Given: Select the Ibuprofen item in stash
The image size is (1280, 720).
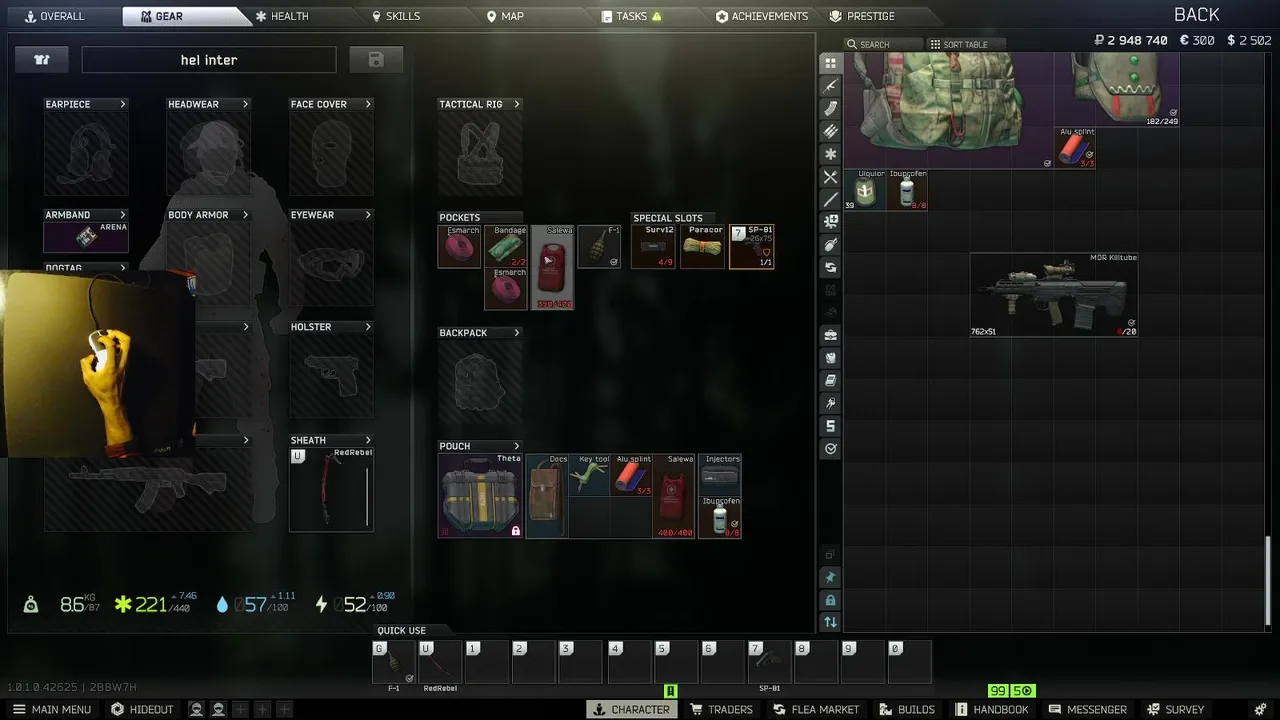Looking at the screenshot, I should 908,189.
